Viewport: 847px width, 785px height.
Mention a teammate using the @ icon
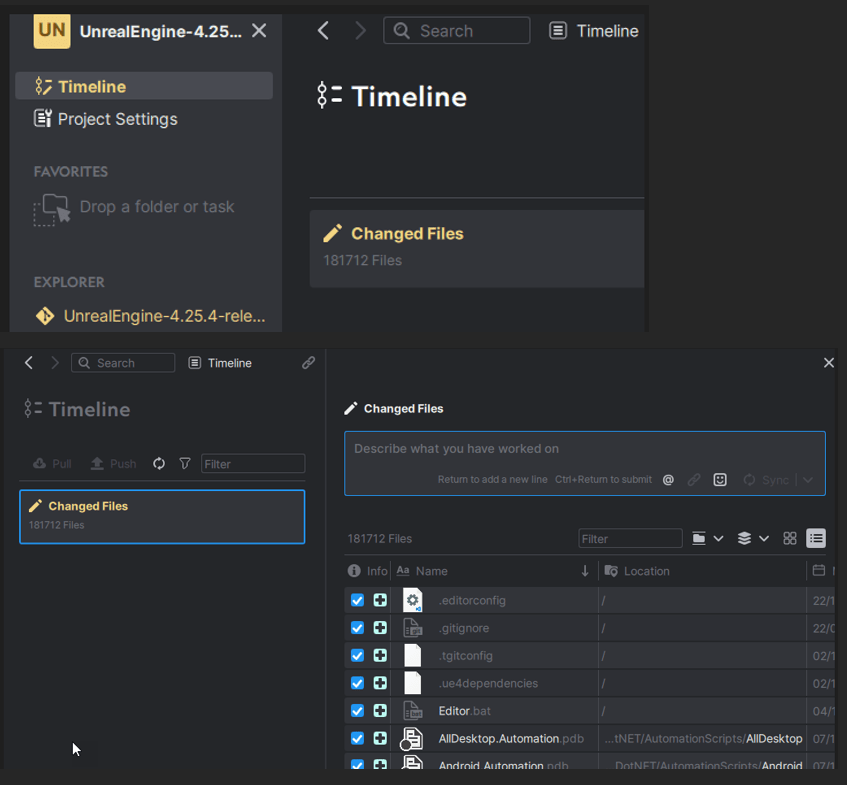coord(668,479)
